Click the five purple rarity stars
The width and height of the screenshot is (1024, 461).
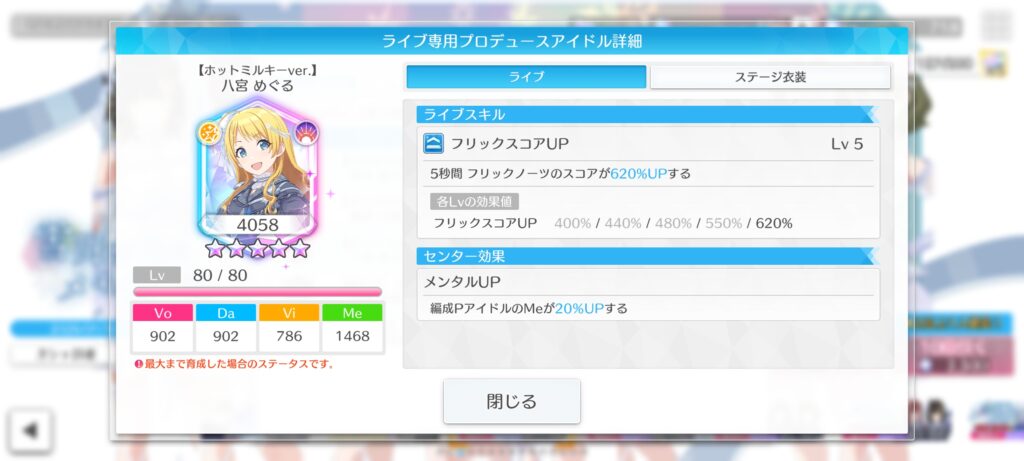click(257, 248)
